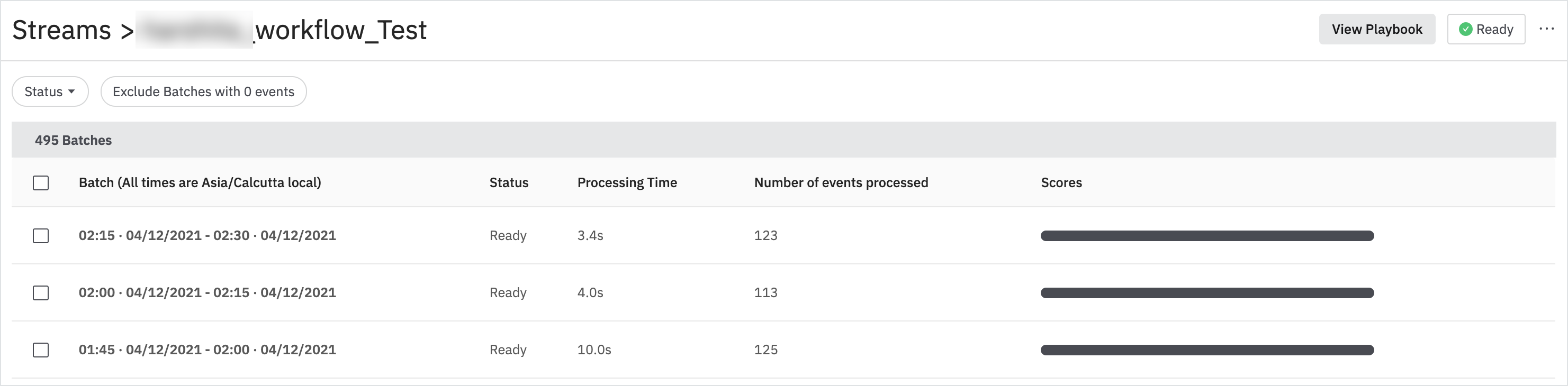Open the 01:45 - 02:00 batch entry

pos(207,350)
